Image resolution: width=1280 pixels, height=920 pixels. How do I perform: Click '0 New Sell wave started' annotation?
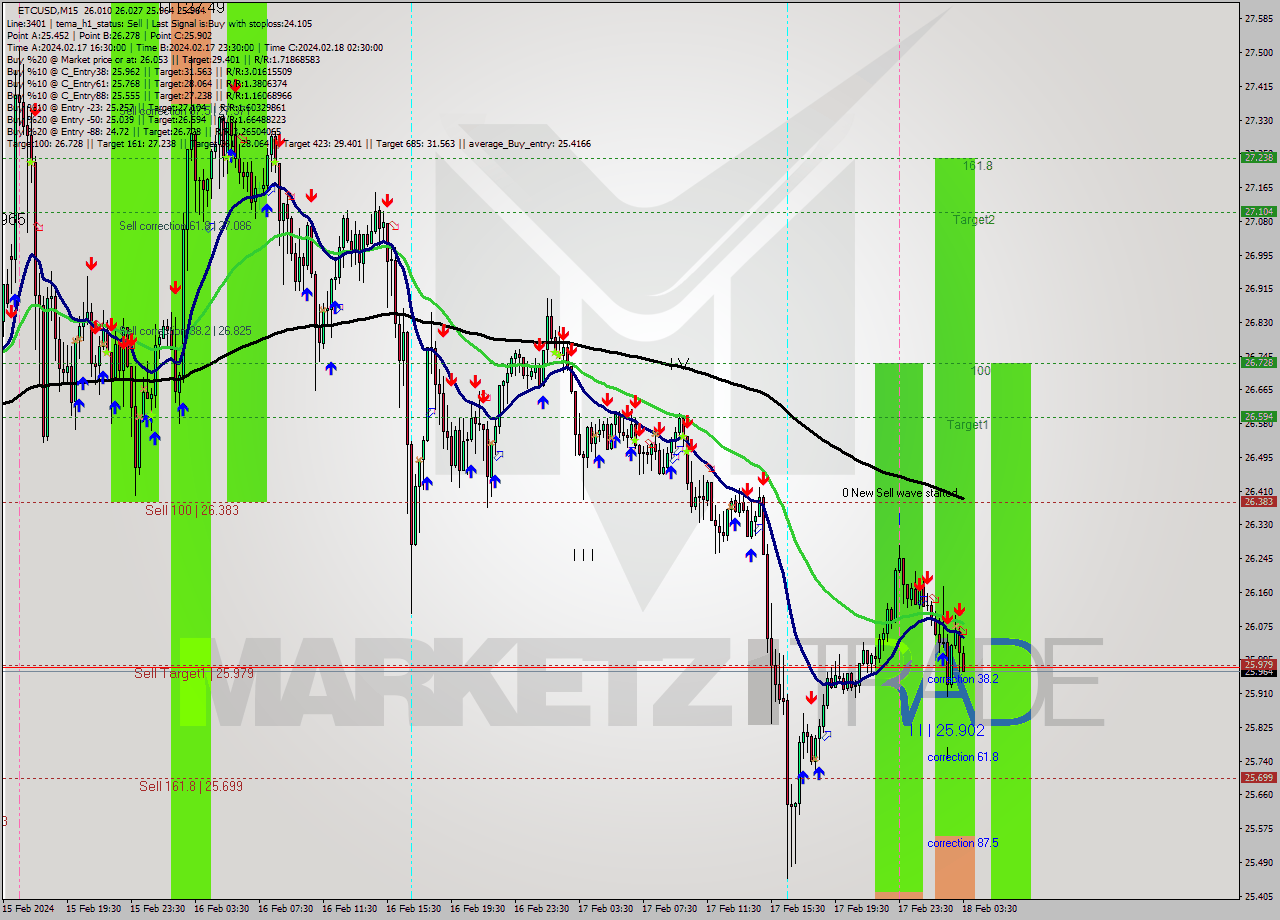pos(899,493)
